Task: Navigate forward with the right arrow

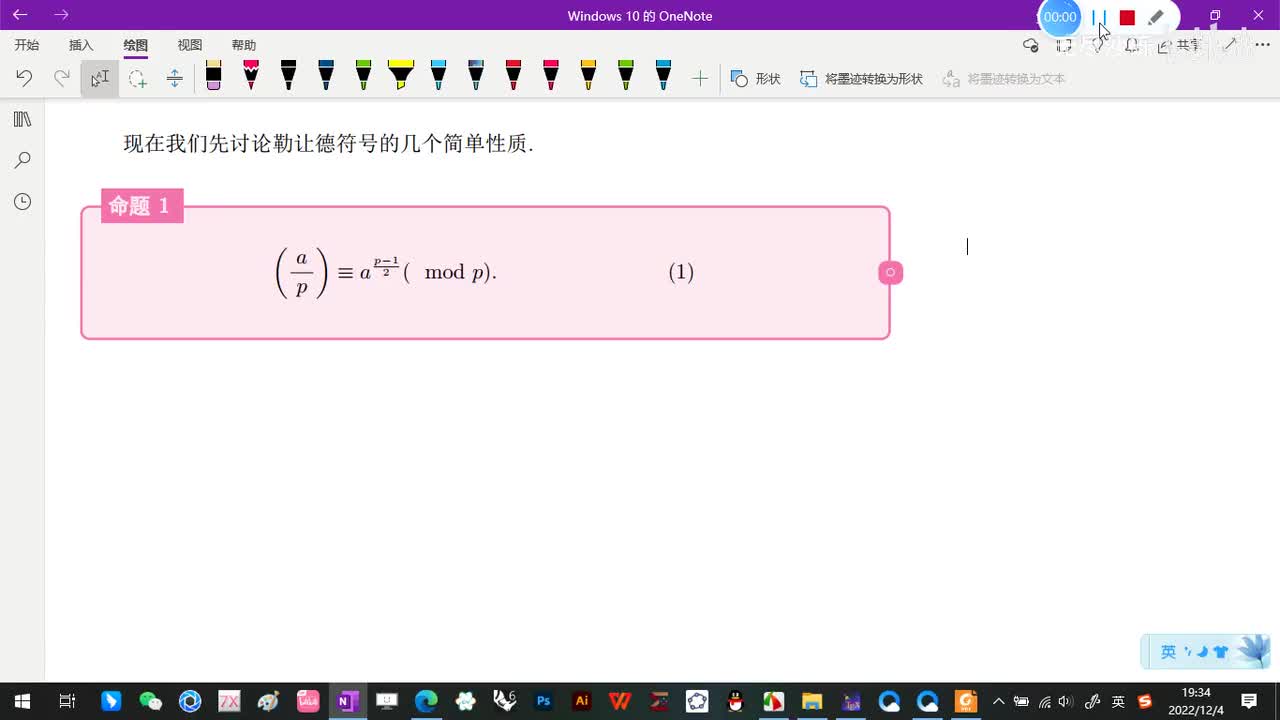Action: 62,15
